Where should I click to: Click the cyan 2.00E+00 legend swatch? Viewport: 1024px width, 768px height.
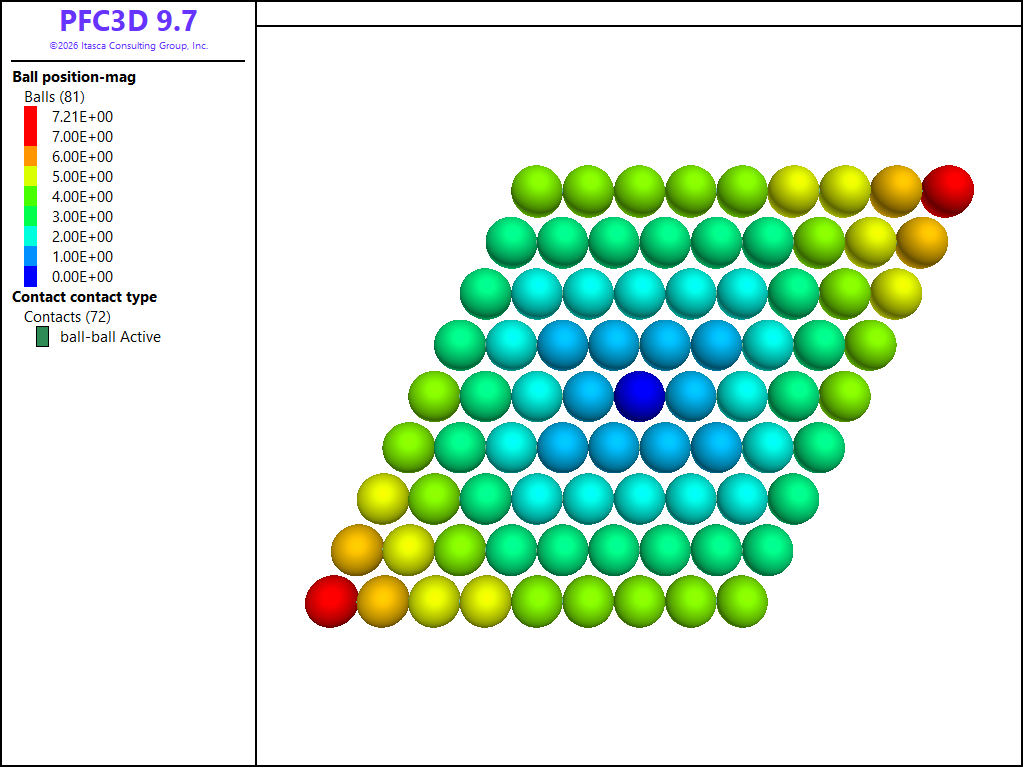pyautogui.click(x=31, y=236)
